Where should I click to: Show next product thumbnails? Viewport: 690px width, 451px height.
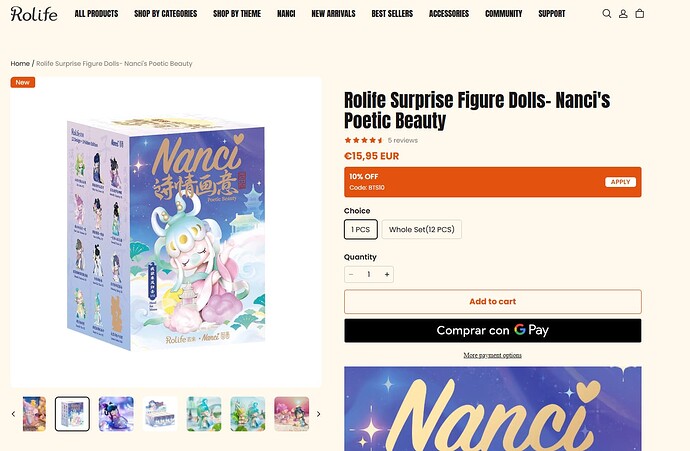(x=318, y=414)
